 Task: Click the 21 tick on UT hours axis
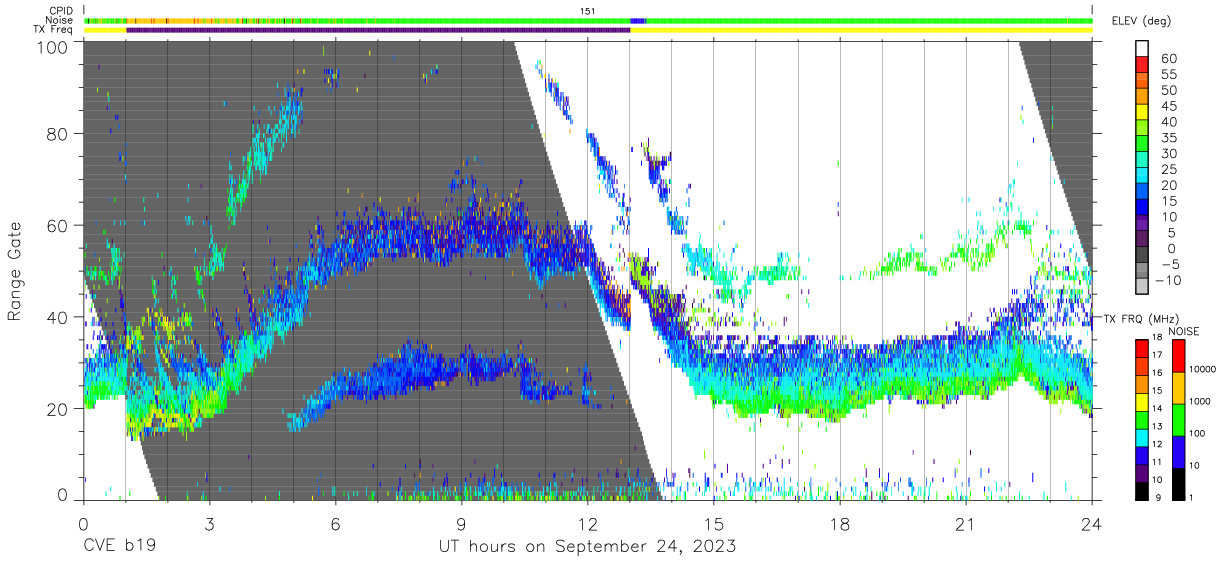(x=965, y=524)
